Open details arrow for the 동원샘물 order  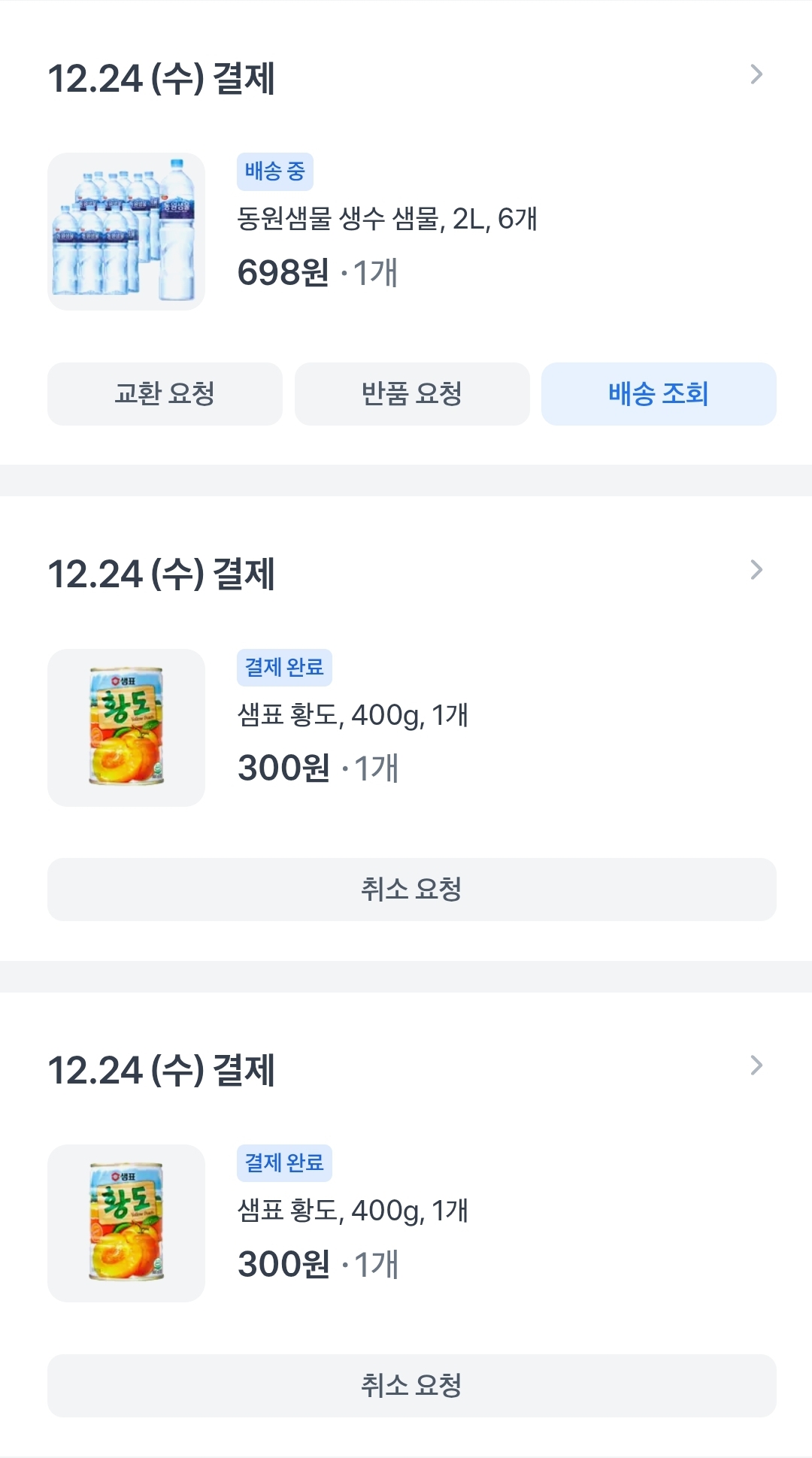(x=756, y=74)
